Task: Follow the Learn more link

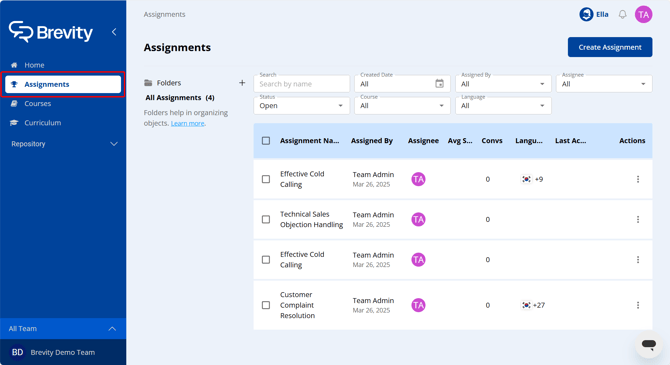Action: [188, 124]
